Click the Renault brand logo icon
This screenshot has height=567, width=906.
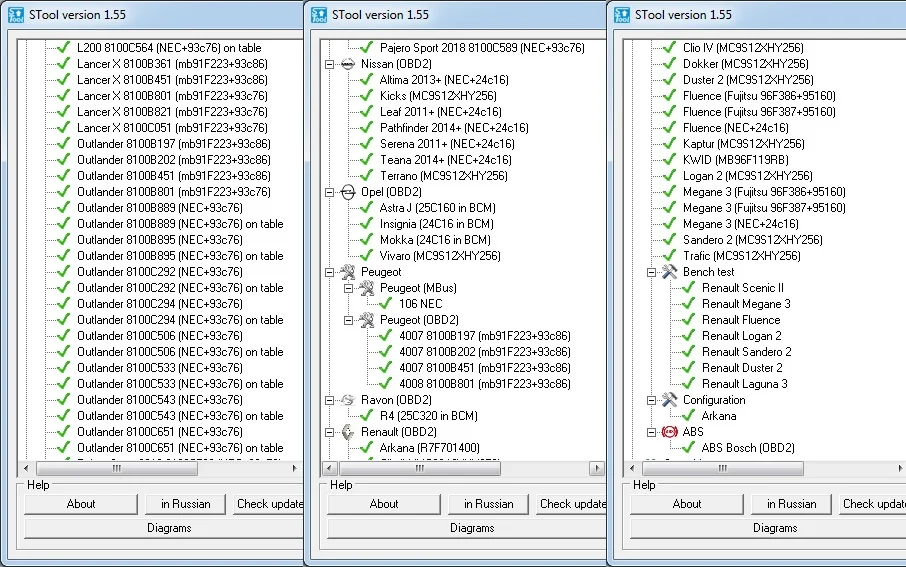[x=348, y=432]
